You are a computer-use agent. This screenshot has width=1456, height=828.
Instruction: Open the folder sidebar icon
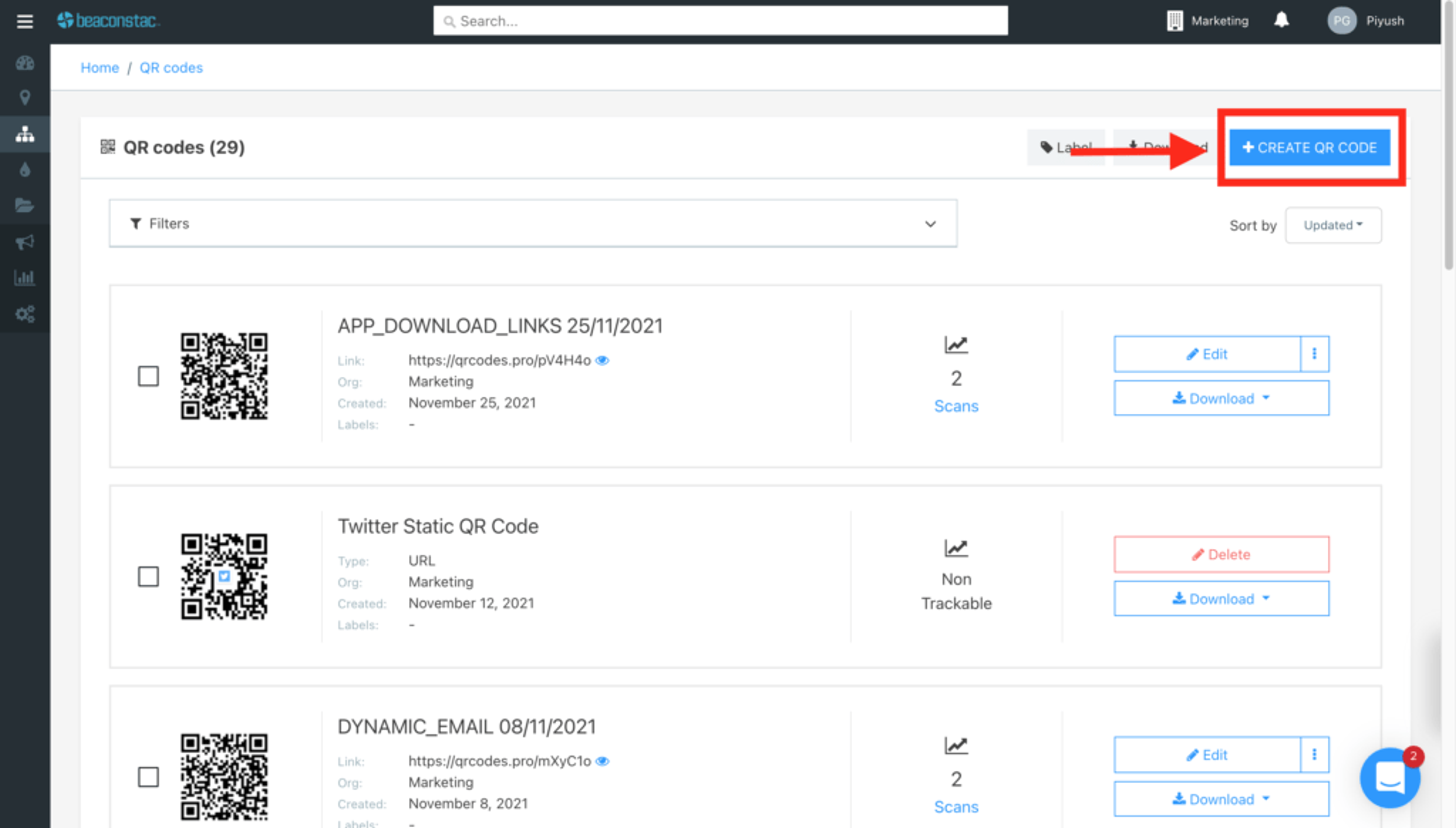[24, 205]
